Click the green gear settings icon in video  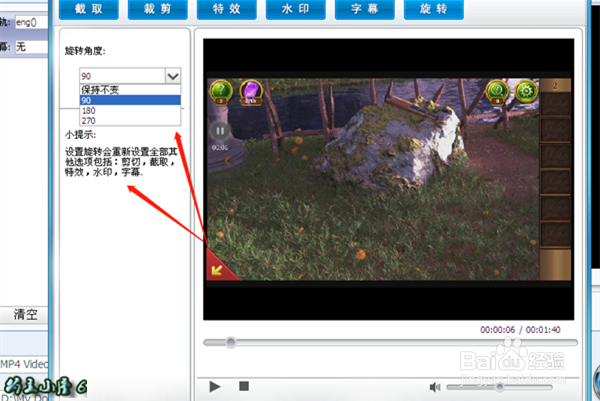[x=527, y=91]
